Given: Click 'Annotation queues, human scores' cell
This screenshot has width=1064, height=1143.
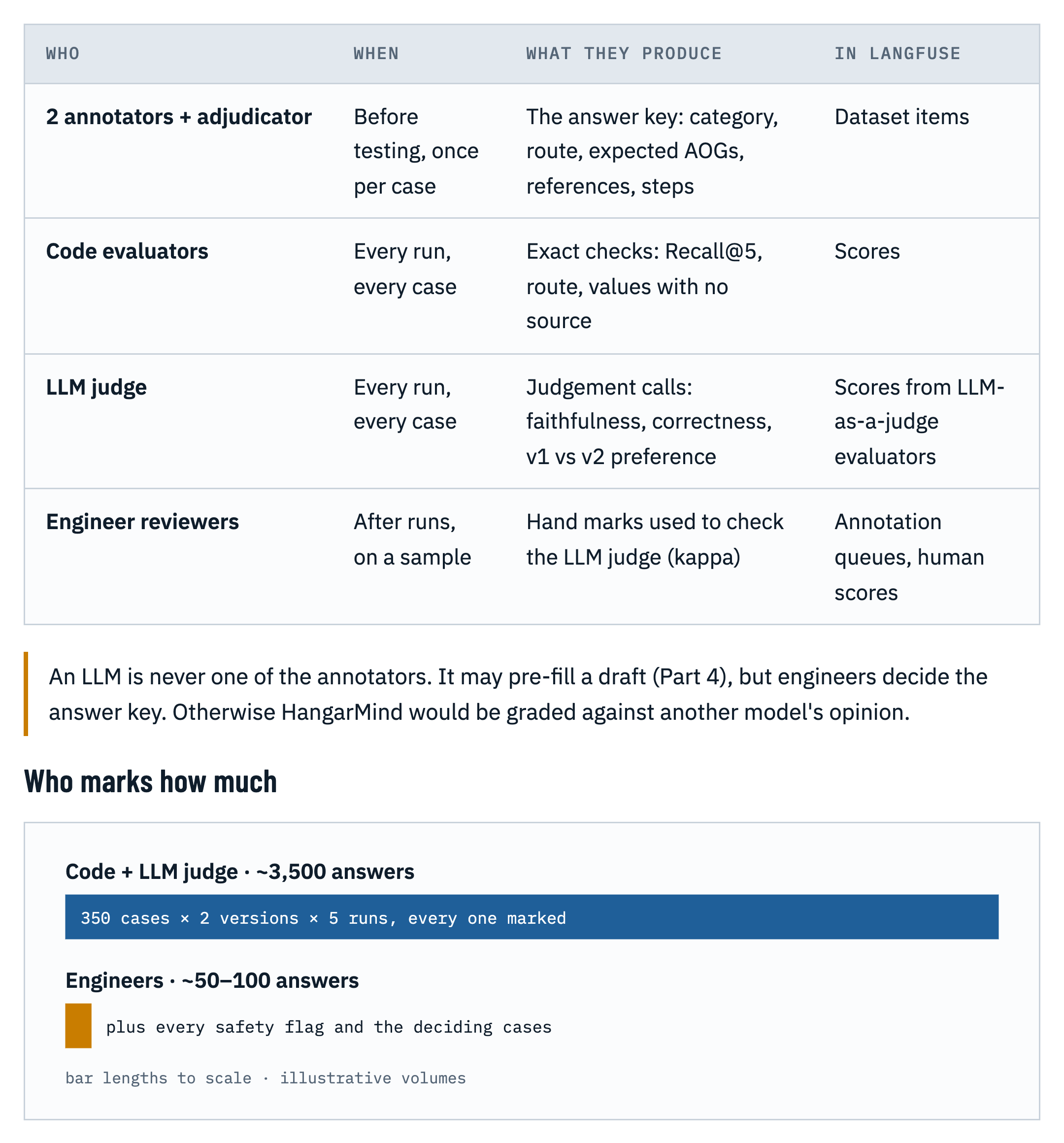Looking at the screenshot, I should tap(909, 557).
